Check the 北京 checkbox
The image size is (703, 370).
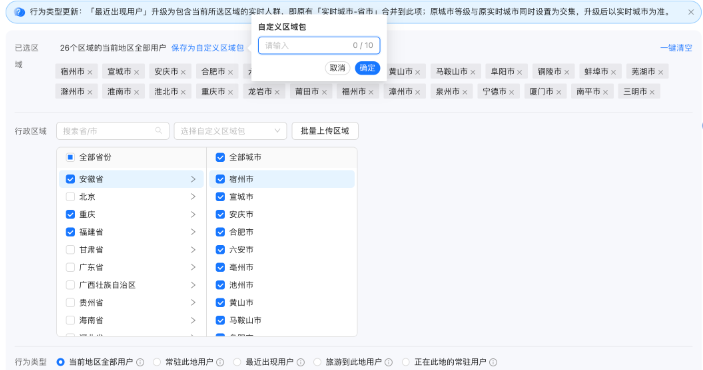70,196
